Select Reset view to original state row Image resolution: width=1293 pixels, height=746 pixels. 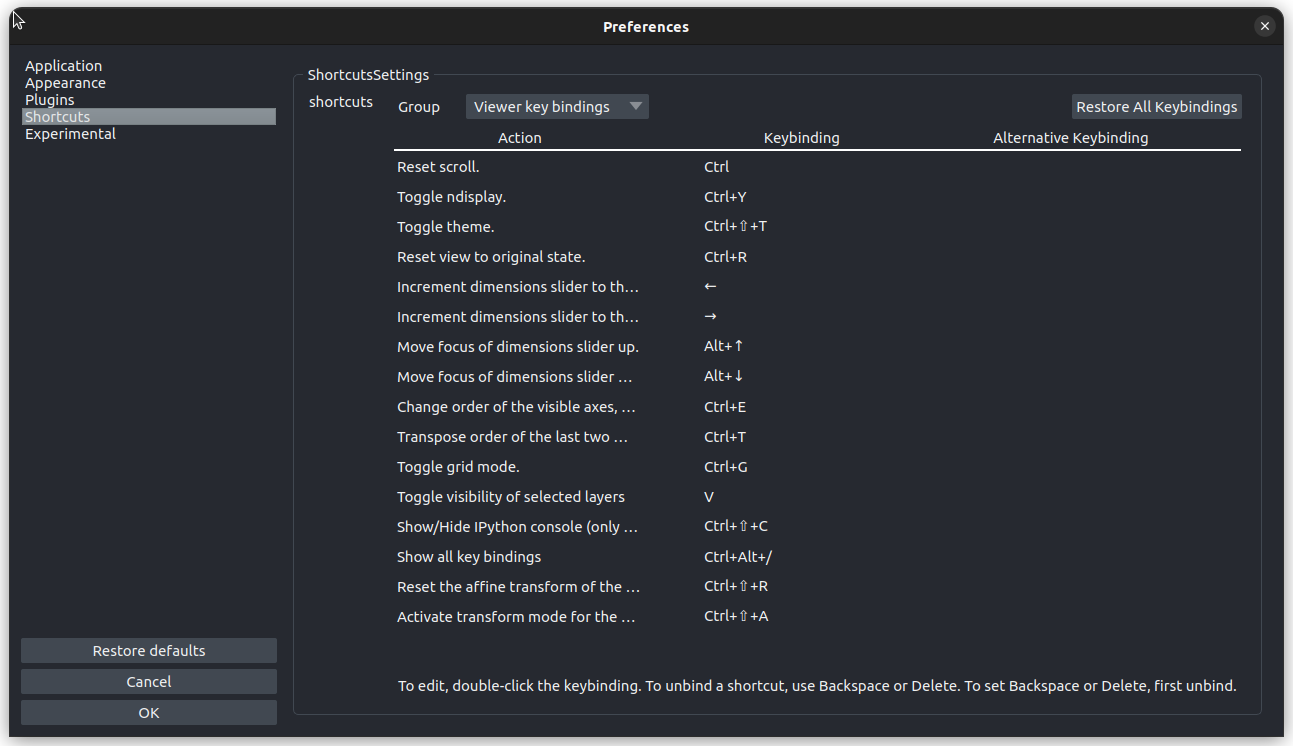pyautogui.click(x=817, y=257)
